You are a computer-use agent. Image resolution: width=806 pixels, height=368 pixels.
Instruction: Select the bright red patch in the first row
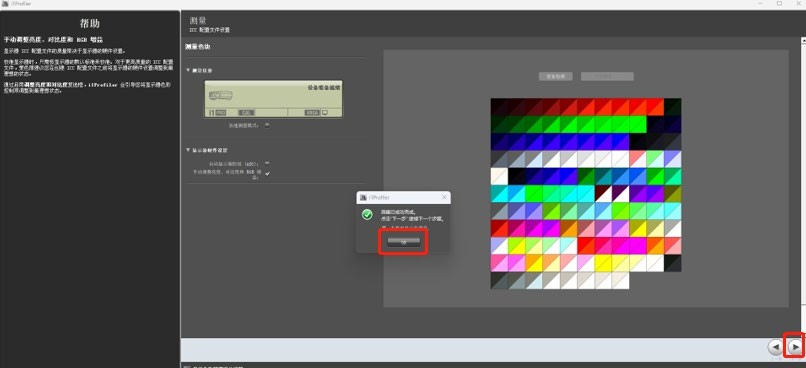point(655,107)
